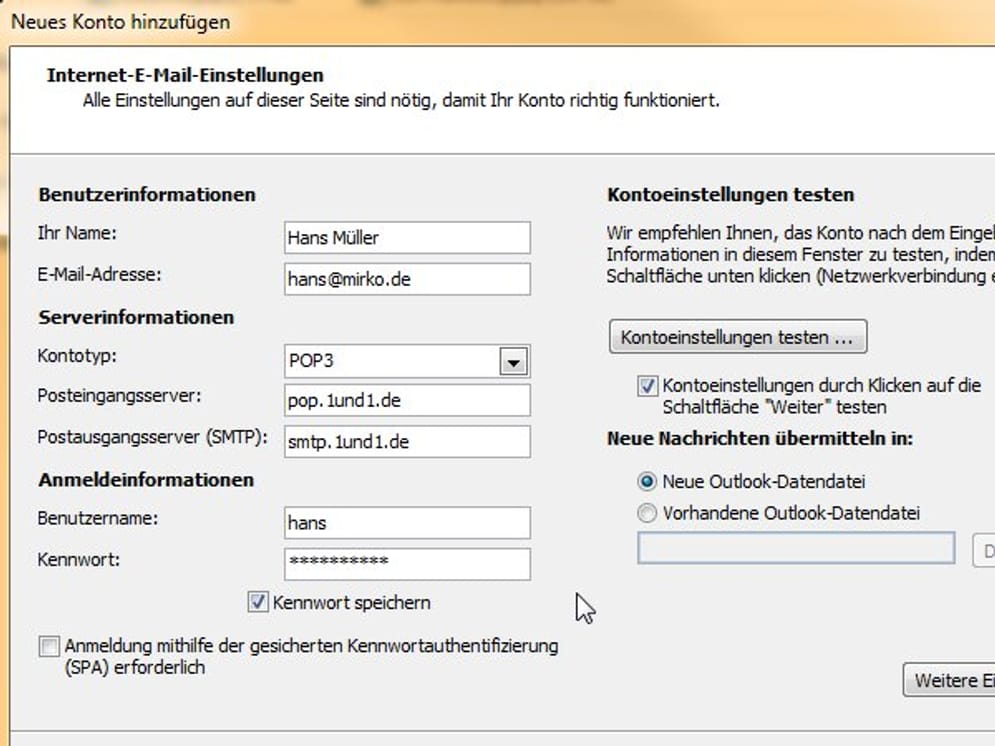Uncheck the Kennwort speichern checkbox
995x746 pixels.
click(257, 602)
